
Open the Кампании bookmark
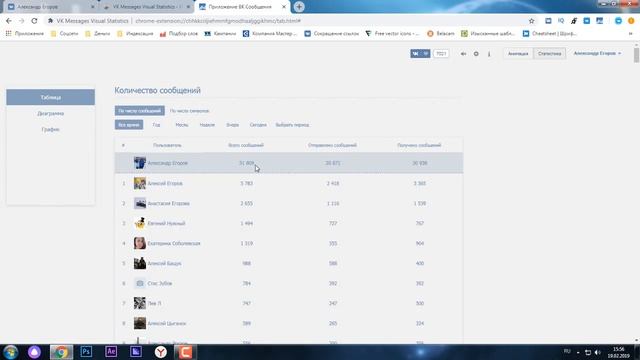point(220,33)
